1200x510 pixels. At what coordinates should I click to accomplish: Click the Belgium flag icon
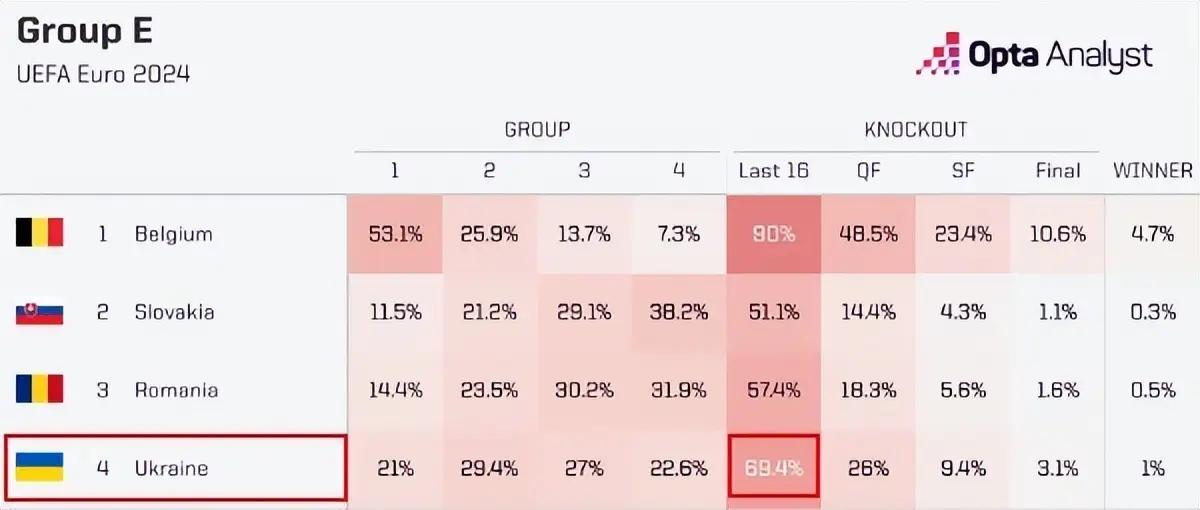pos(40,234)
